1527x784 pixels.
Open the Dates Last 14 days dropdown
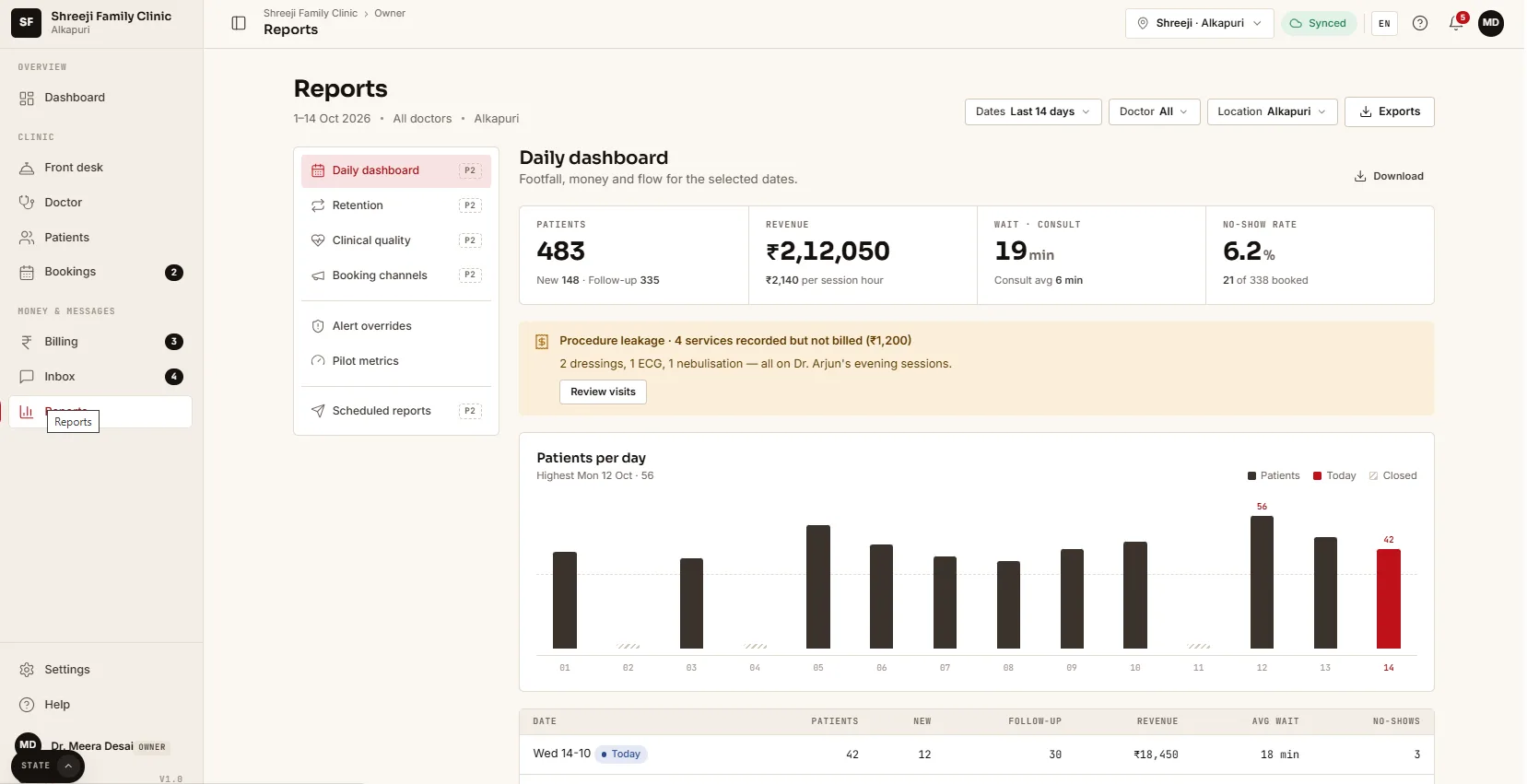(1033, 111)
